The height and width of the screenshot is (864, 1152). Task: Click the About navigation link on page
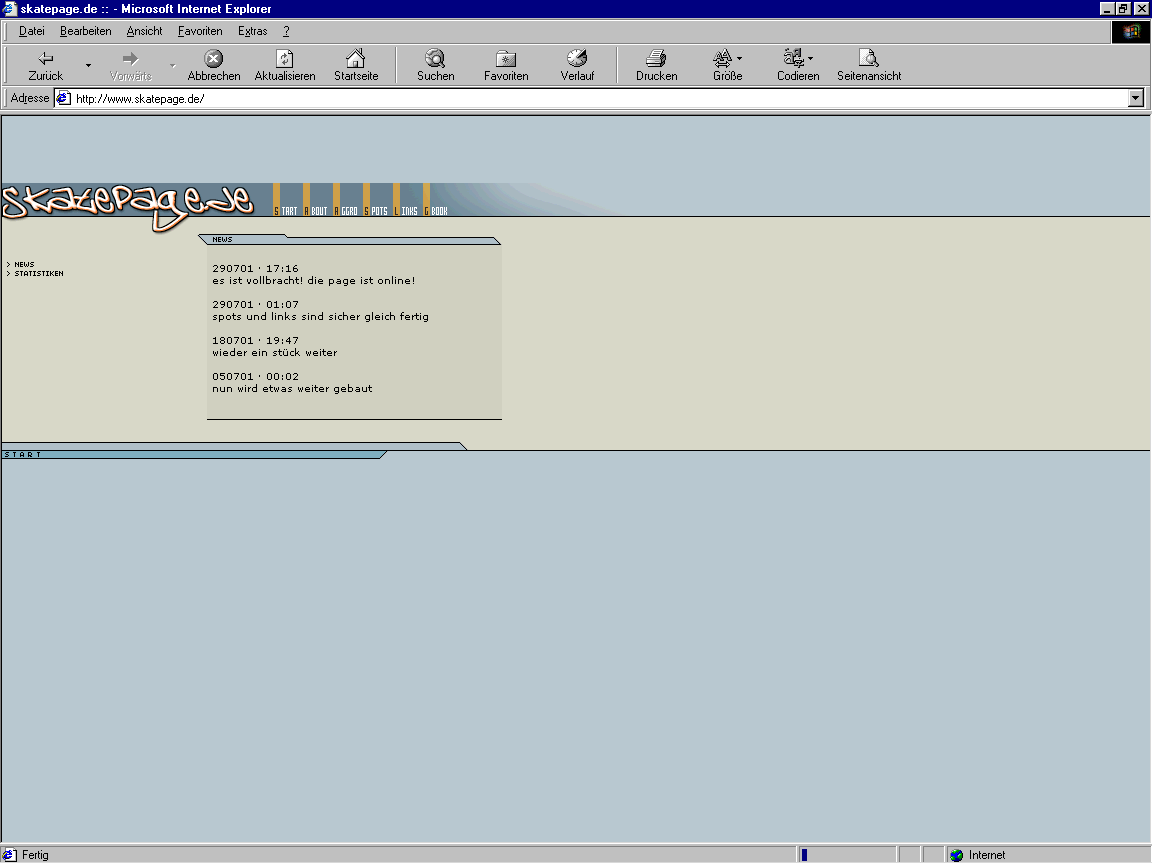[317, 211]
